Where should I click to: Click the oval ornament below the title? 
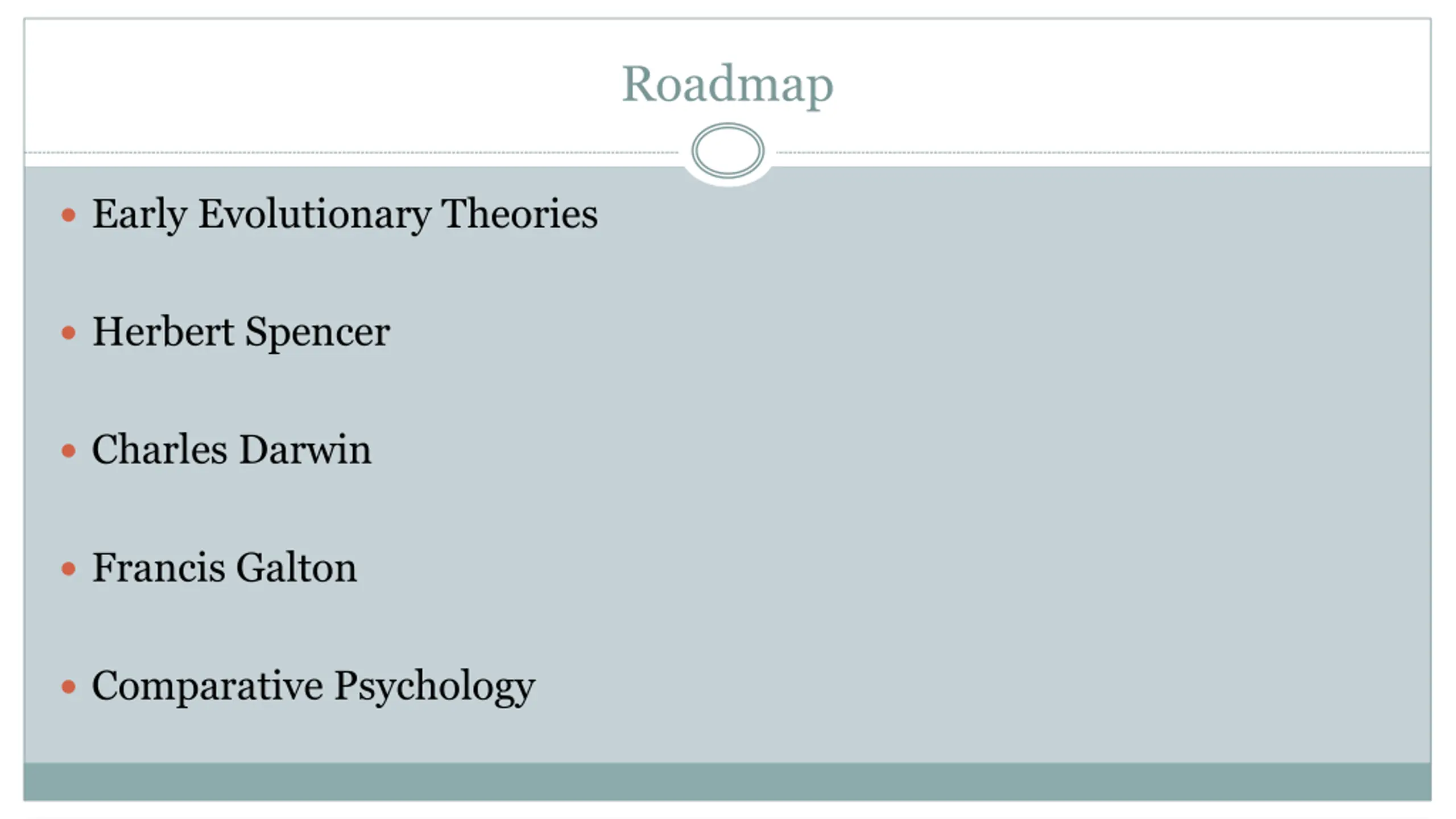pos(727,151)
